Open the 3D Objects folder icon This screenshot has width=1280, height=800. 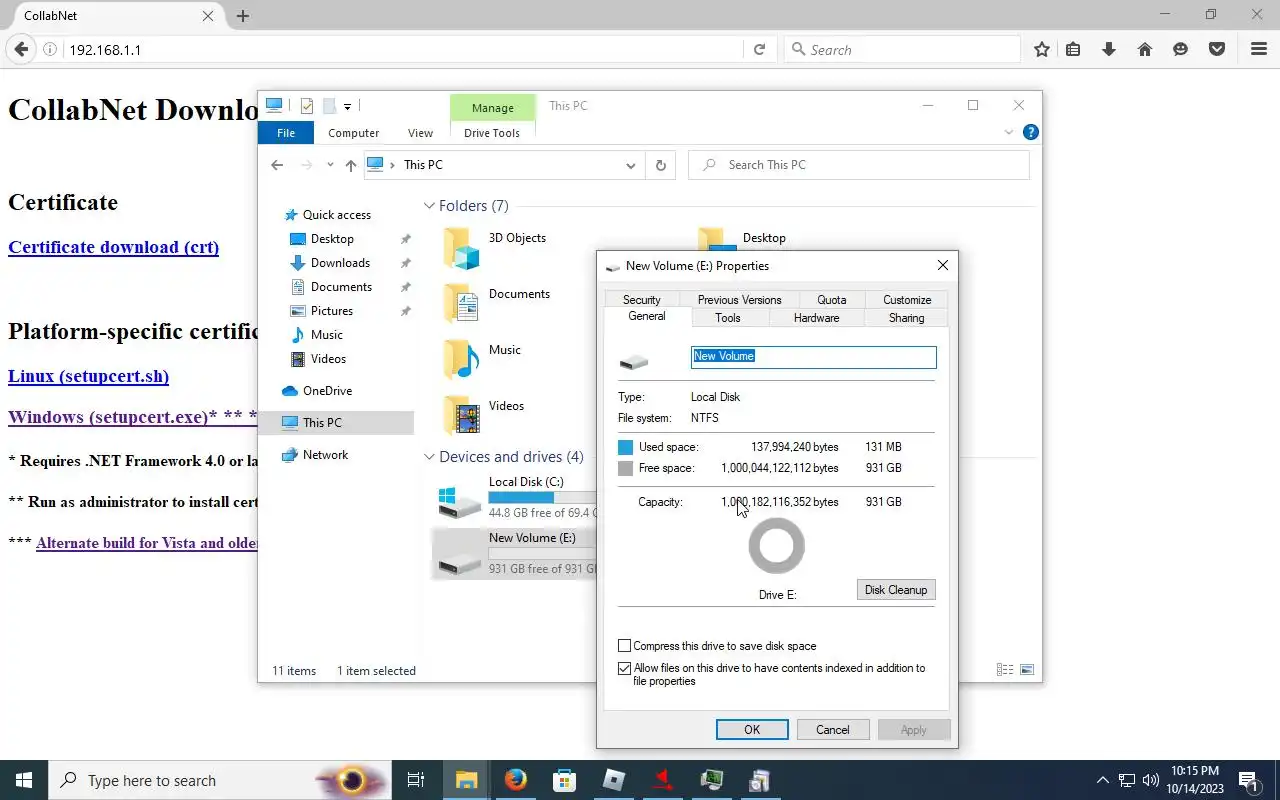coord(461,248)
